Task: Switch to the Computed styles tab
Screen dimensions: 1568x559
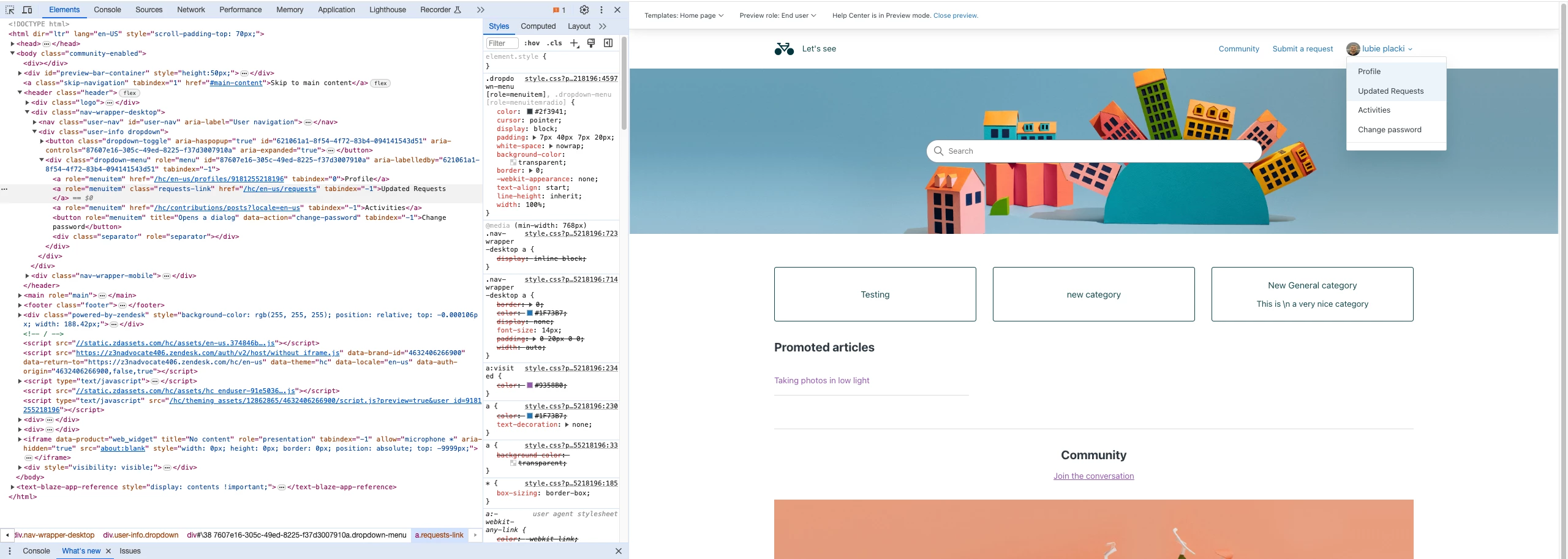Action: (538, 26)
